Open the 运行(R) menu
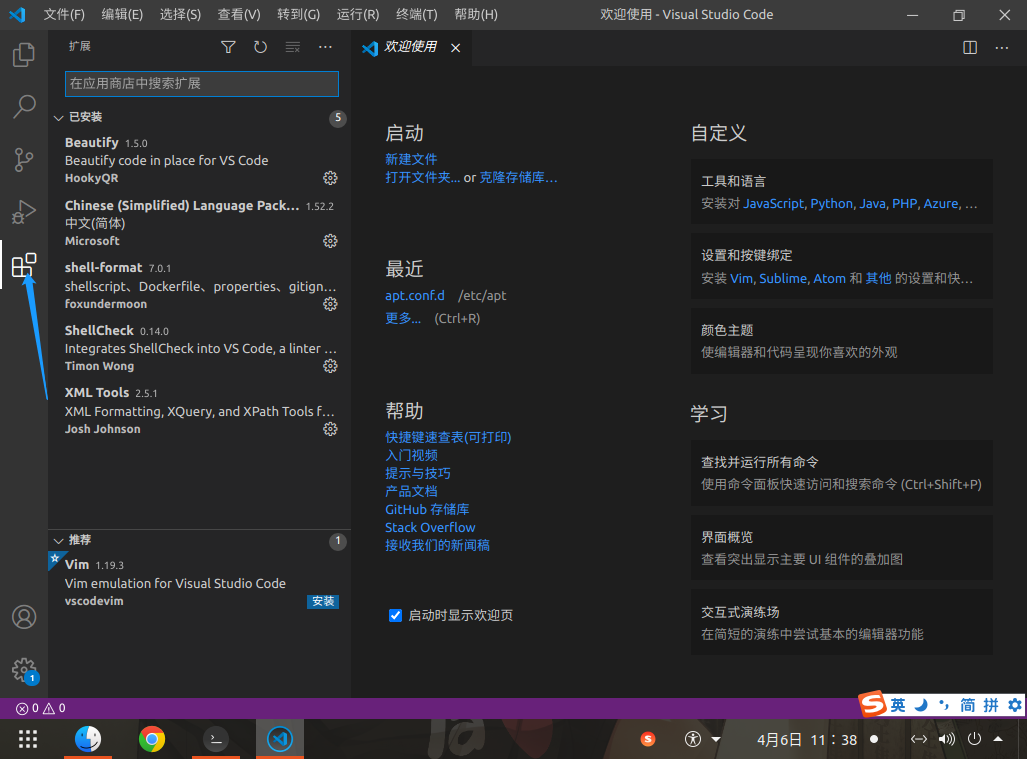This screenshot has width=1027, height=759. click(x=358, y=14)
